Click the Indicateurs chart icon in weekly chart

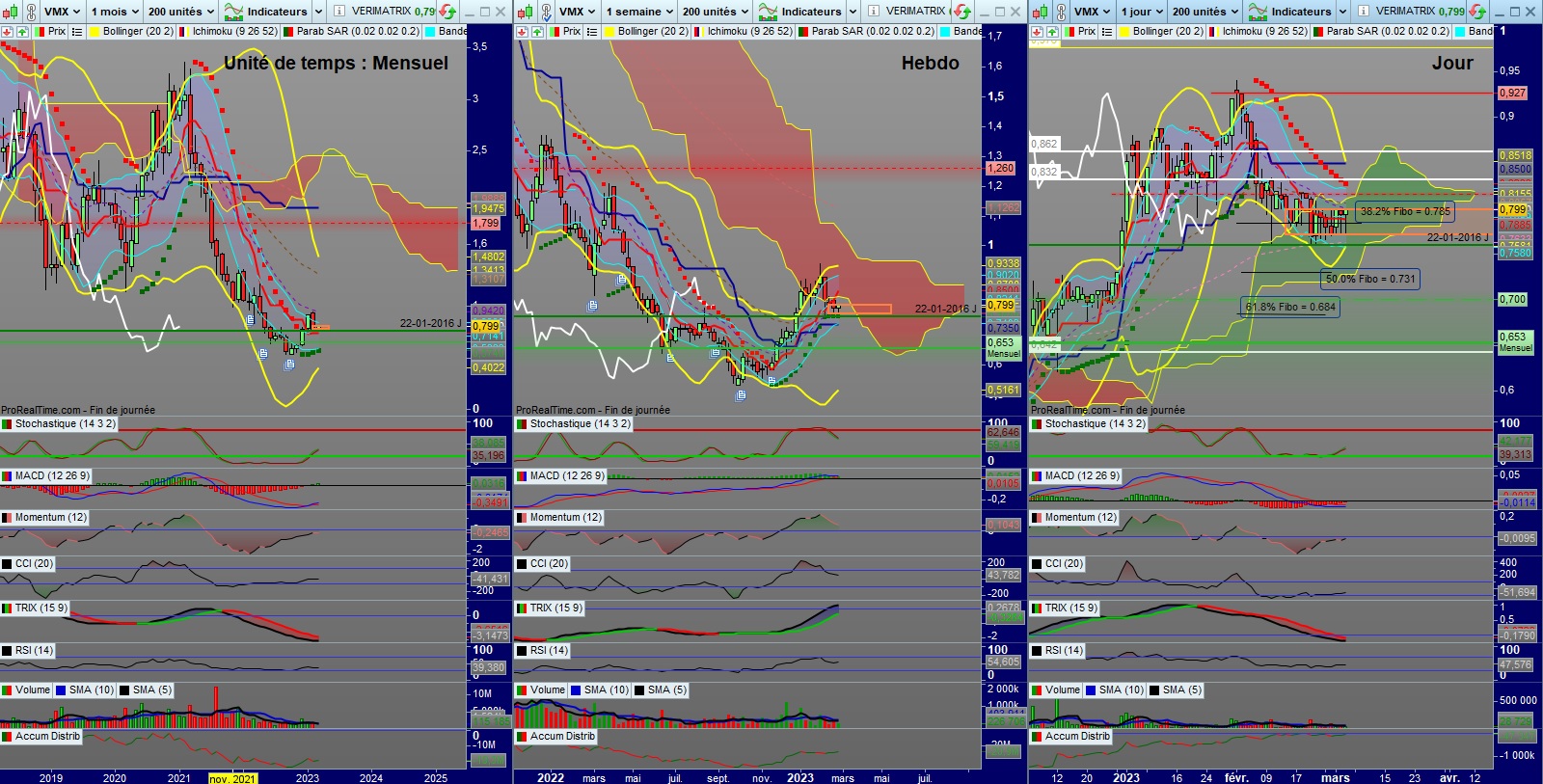pos(768,12)
